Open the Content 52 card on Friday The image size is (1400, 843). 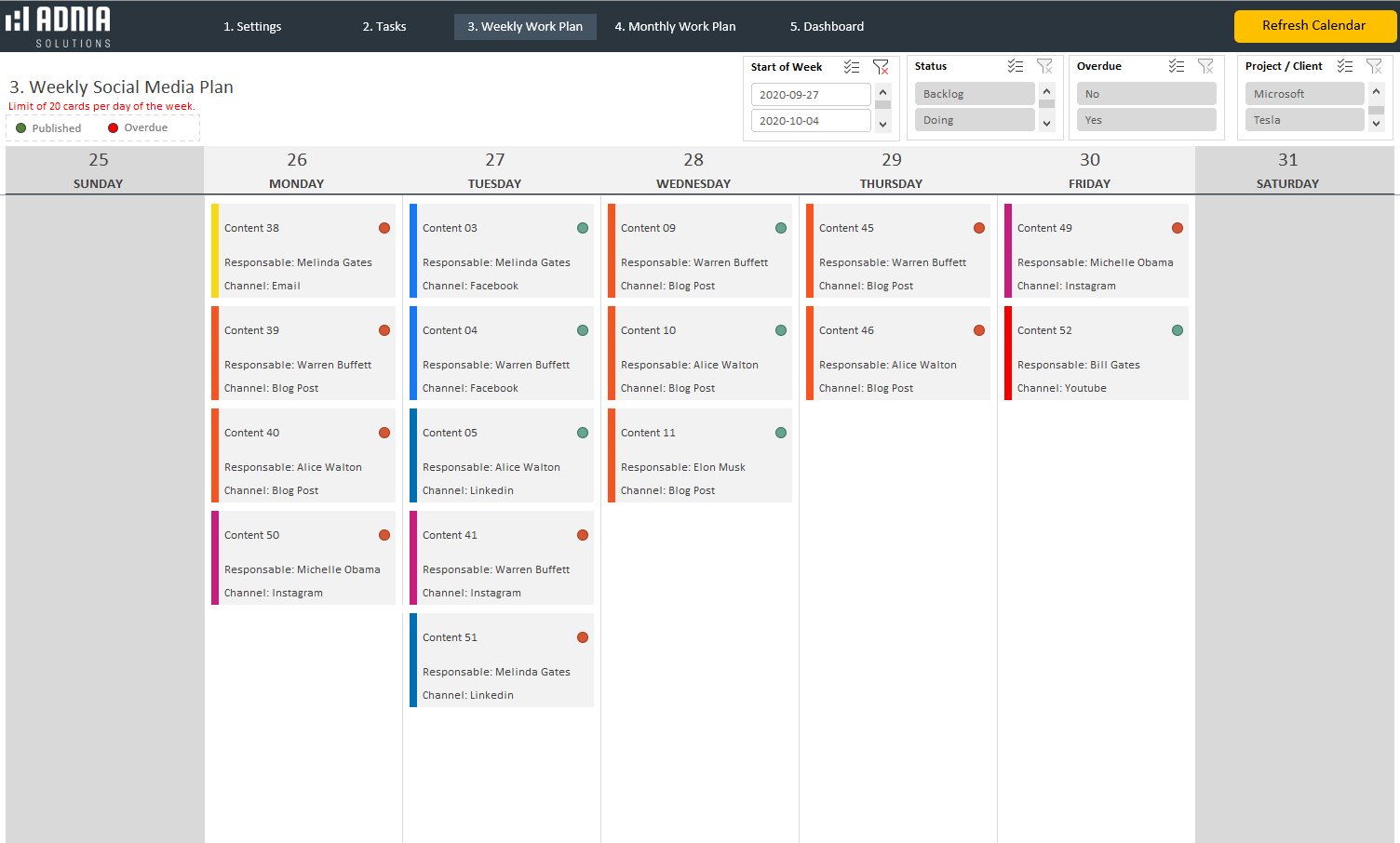click(1096, 354)
